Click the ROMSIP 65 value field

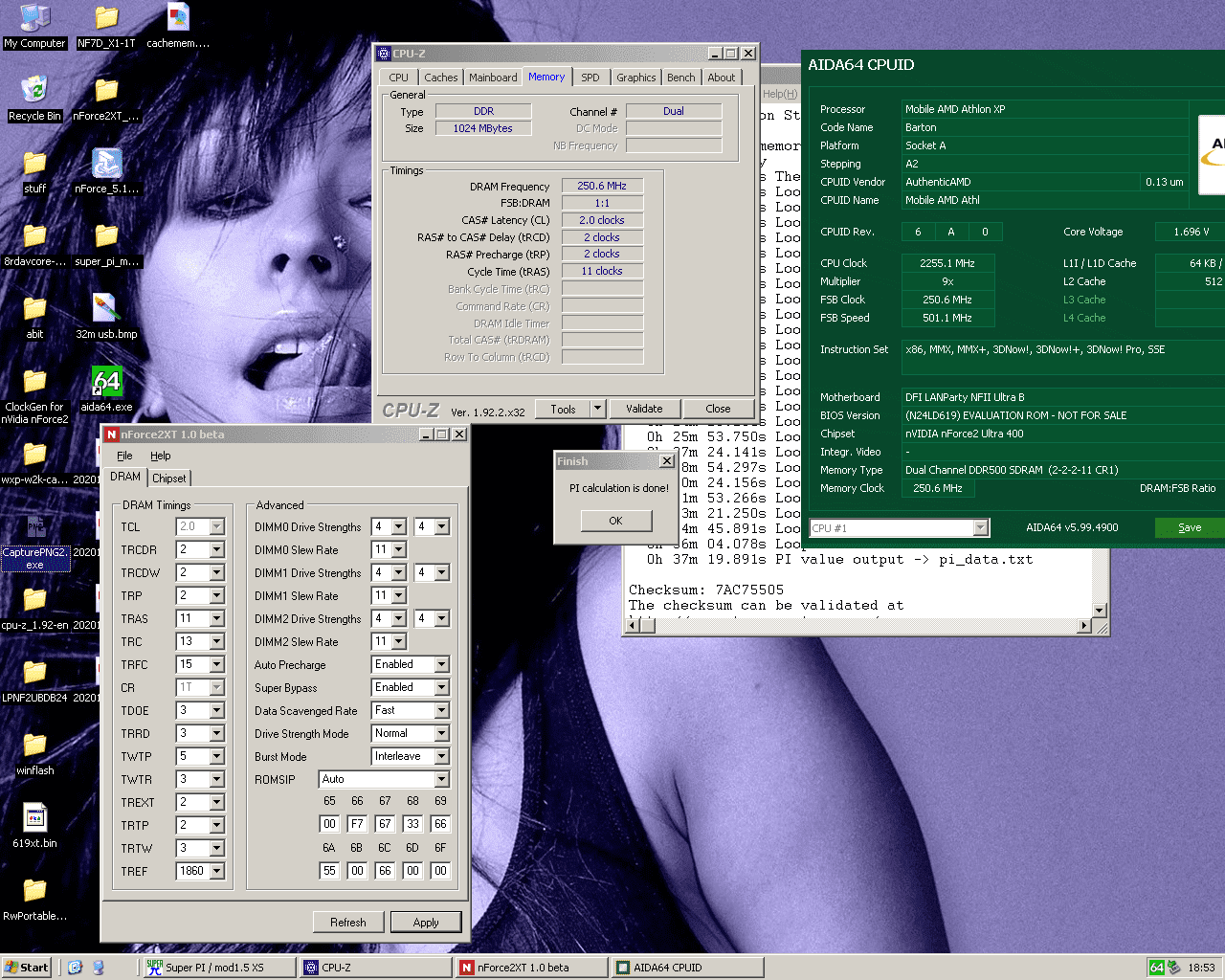point(329,824)
